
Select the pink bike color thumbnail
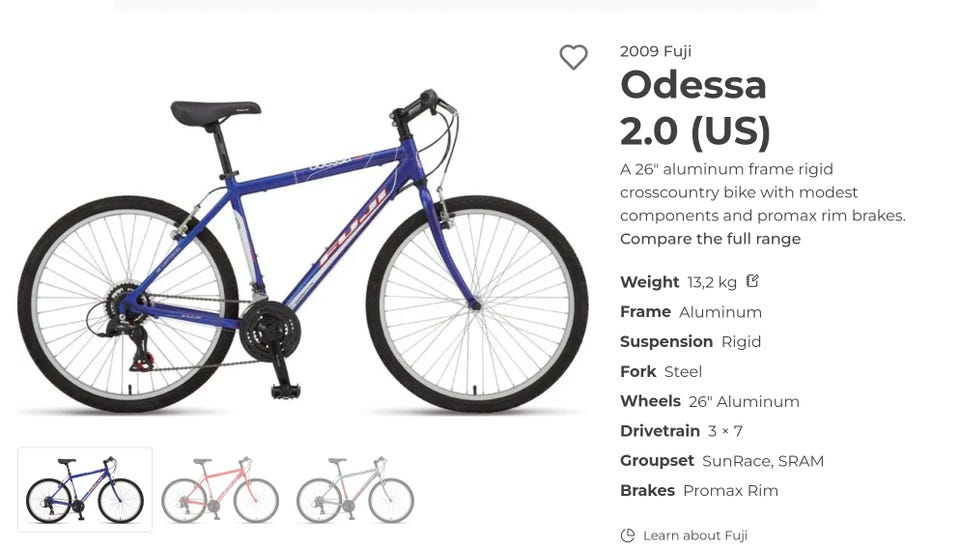(x=220, y=489)
